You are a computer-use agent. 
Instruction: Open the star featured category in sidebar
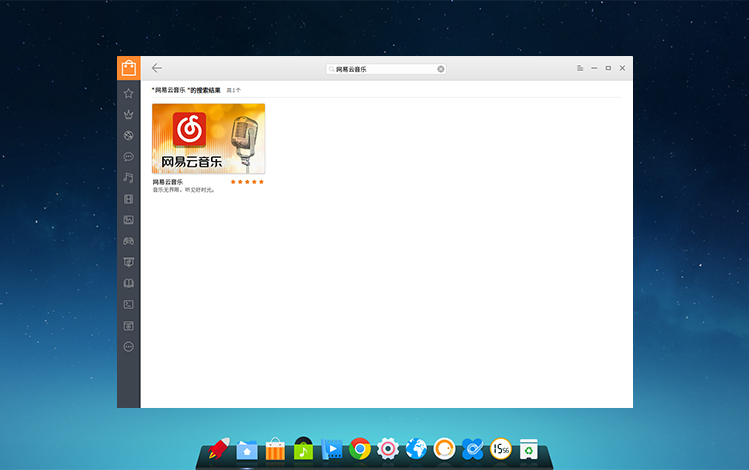[128, 93]
